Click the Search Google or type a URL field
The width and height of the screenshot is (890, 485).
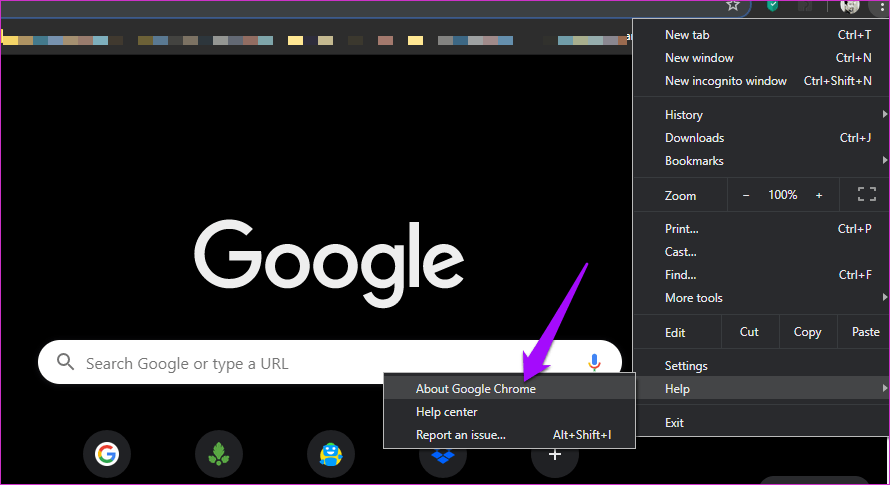[329, 362]
